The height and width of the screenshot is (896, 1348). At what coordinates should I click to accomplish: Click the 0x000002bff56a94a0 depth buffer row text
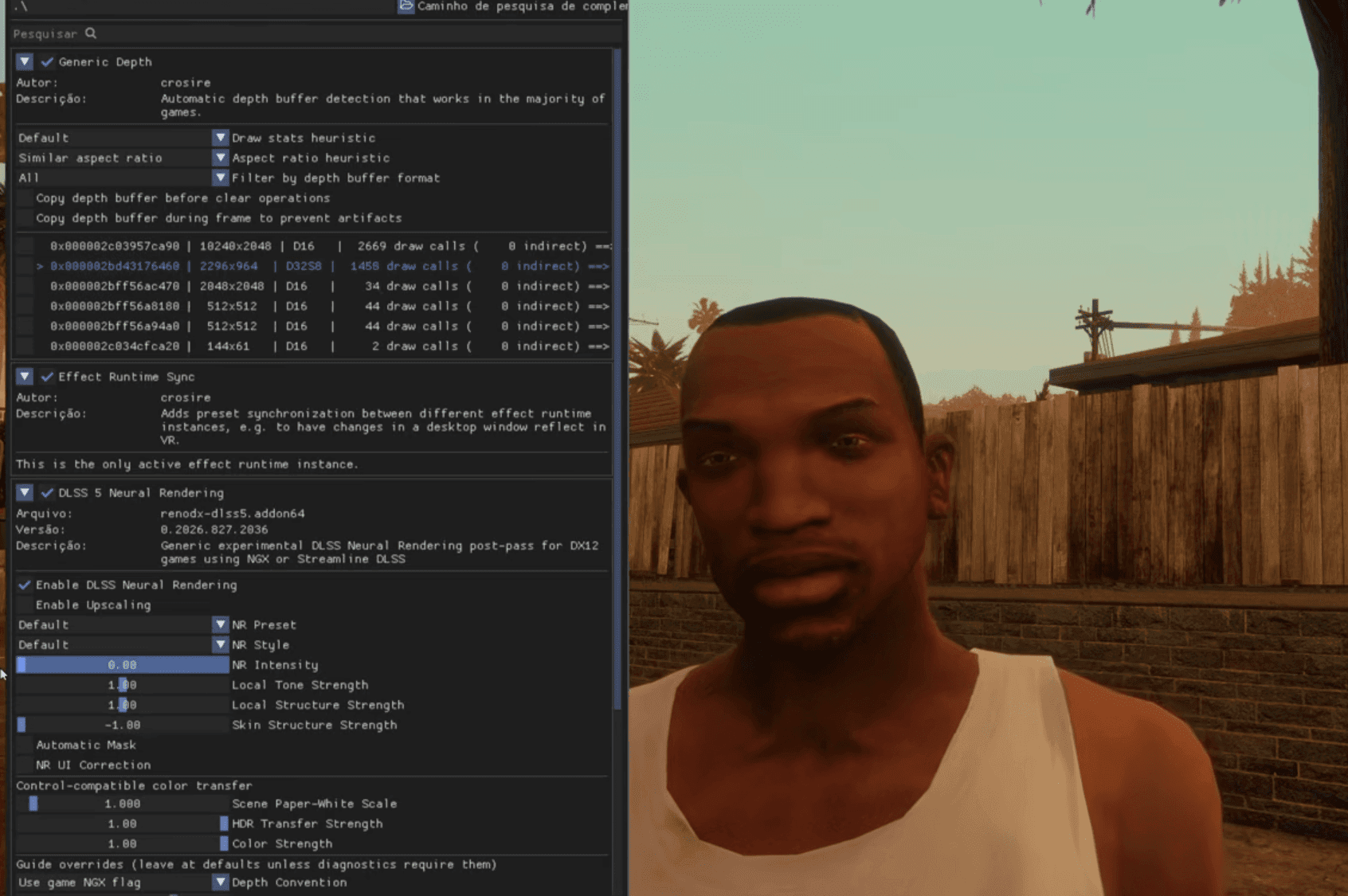(x=330, y=326)
